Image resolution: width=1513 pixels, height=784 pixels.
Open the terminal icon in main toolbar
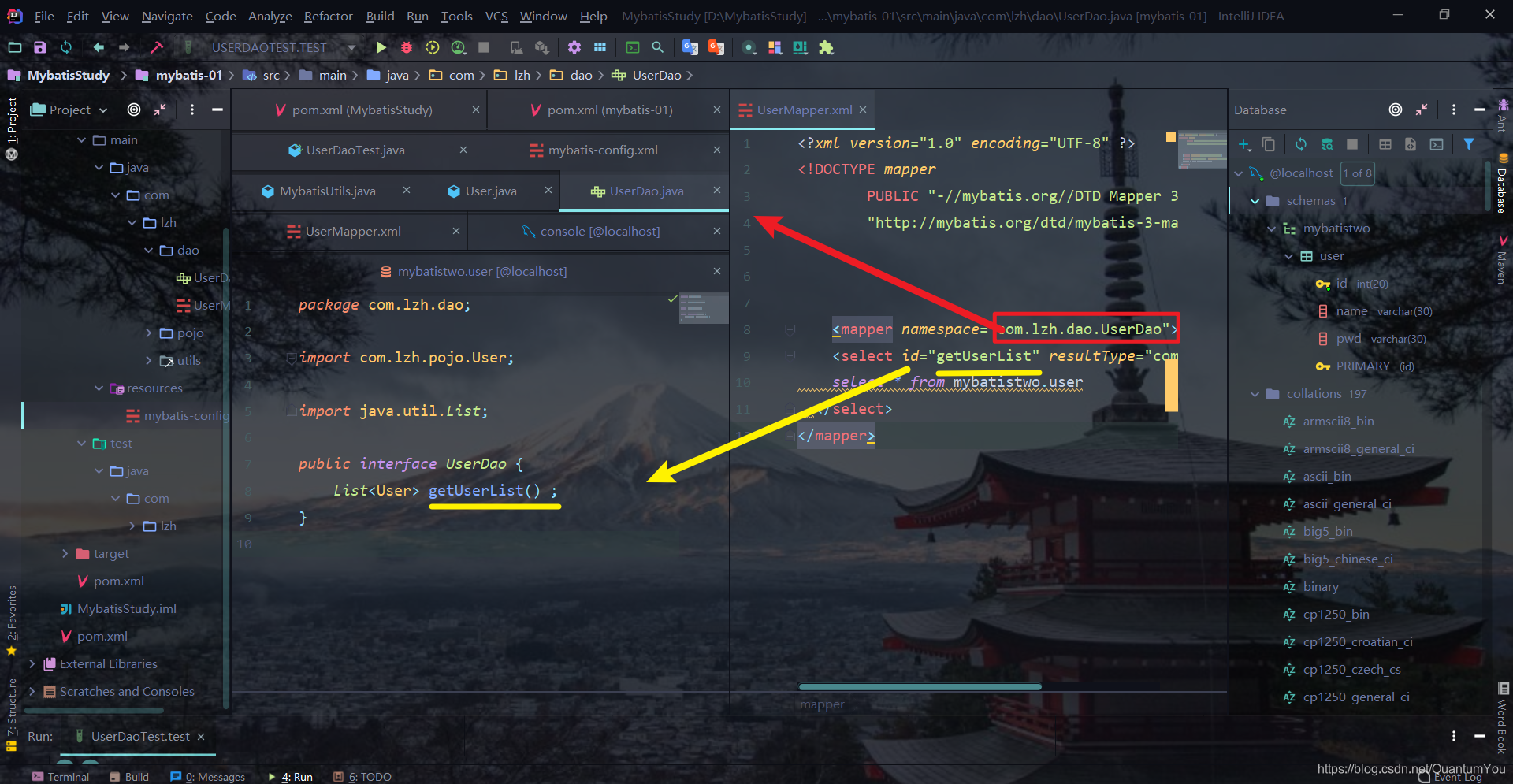click(633, 47)
